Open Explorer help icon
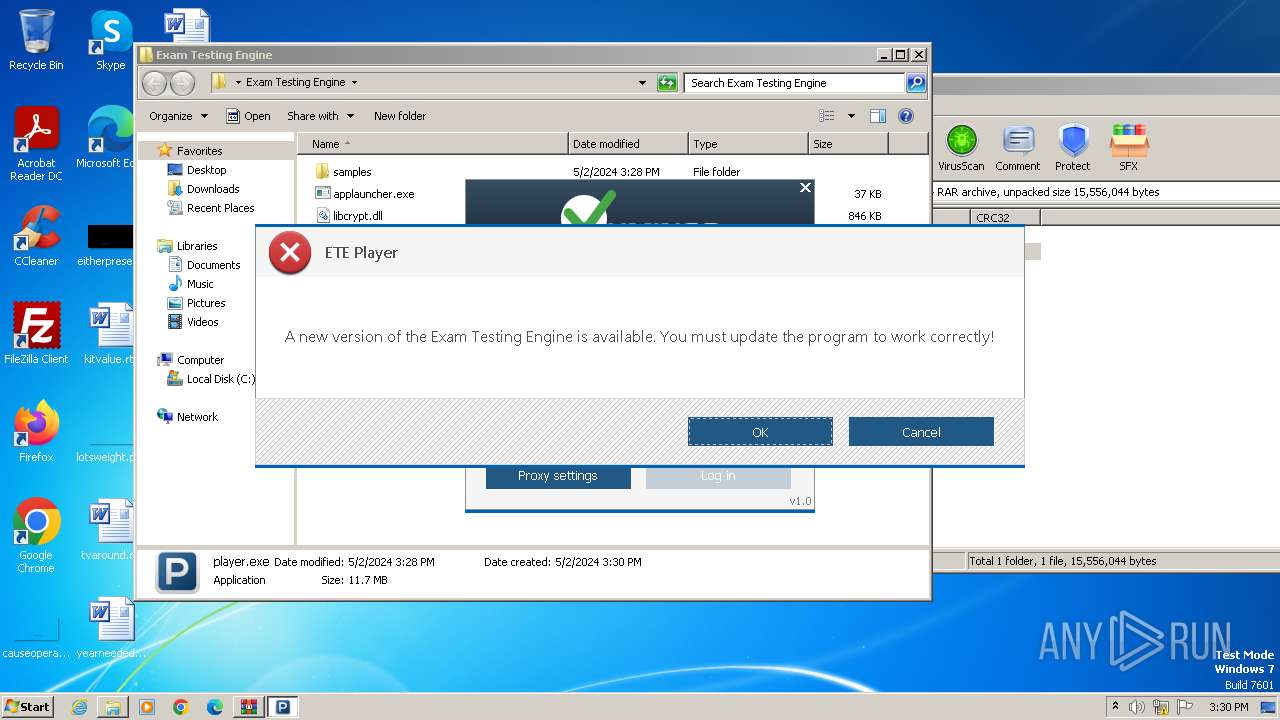The width and height of the screenshot is (1280, 720). point(906,116)
